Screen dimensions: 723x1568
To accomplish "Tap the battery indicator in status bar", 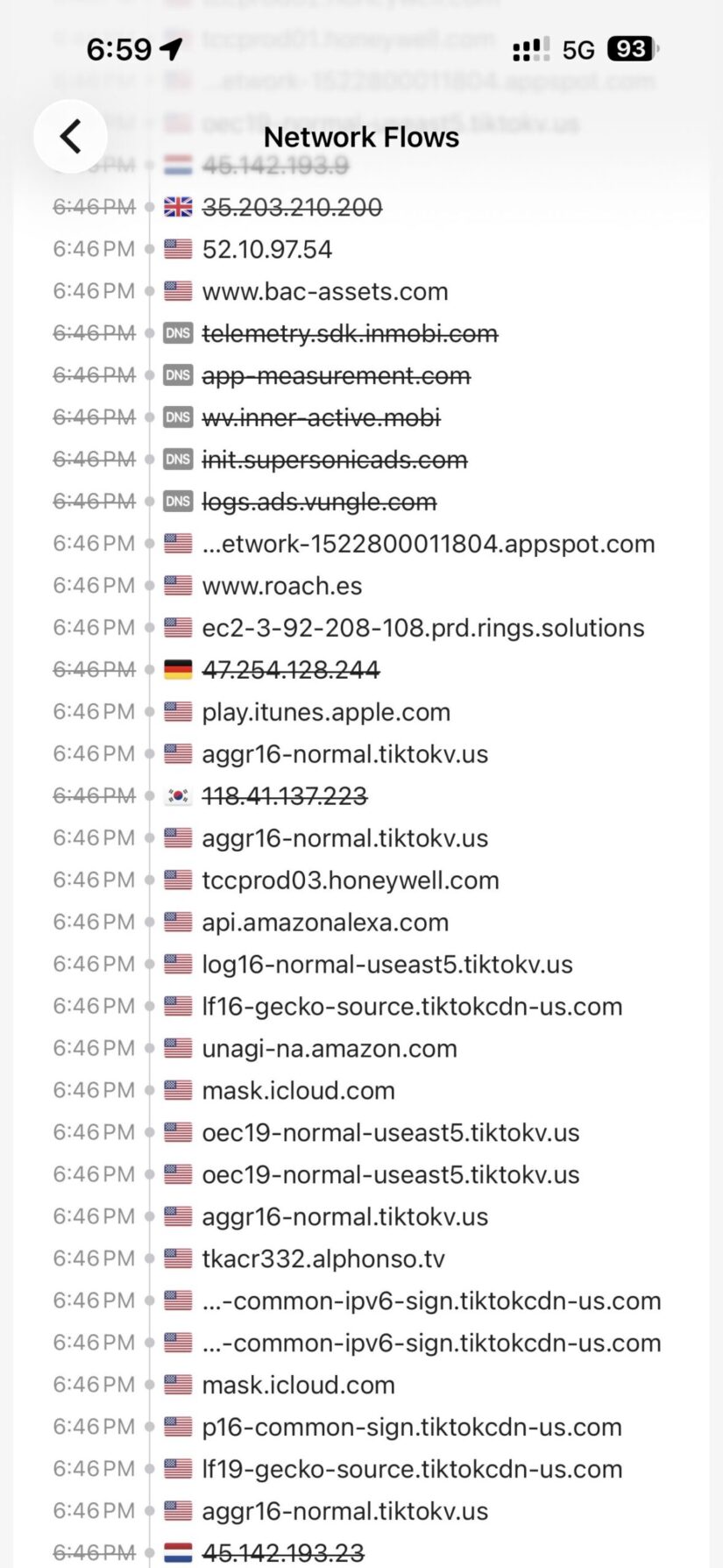I will point(631,49).
